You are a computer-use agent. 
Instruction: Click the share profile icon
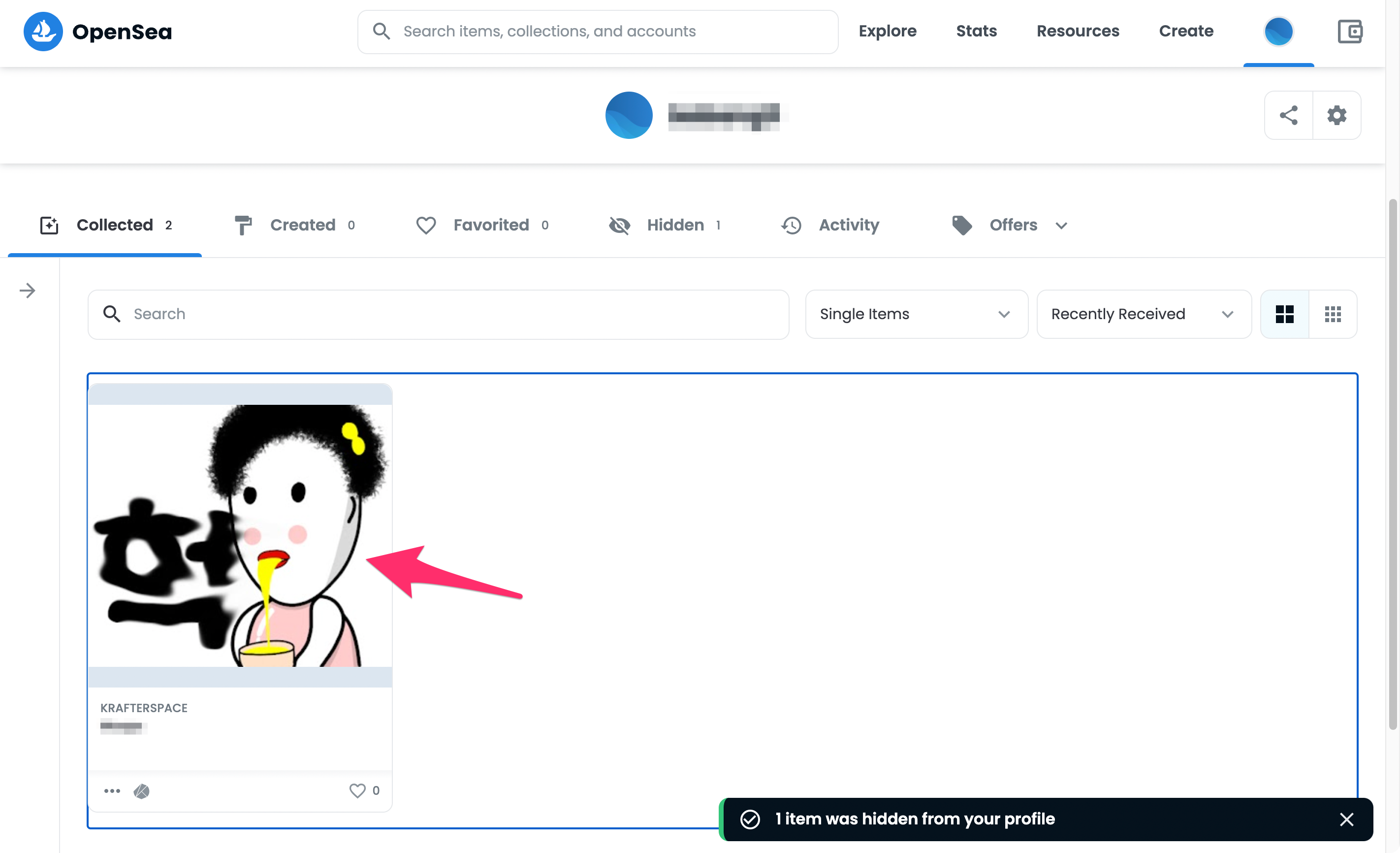[1288, 115]
